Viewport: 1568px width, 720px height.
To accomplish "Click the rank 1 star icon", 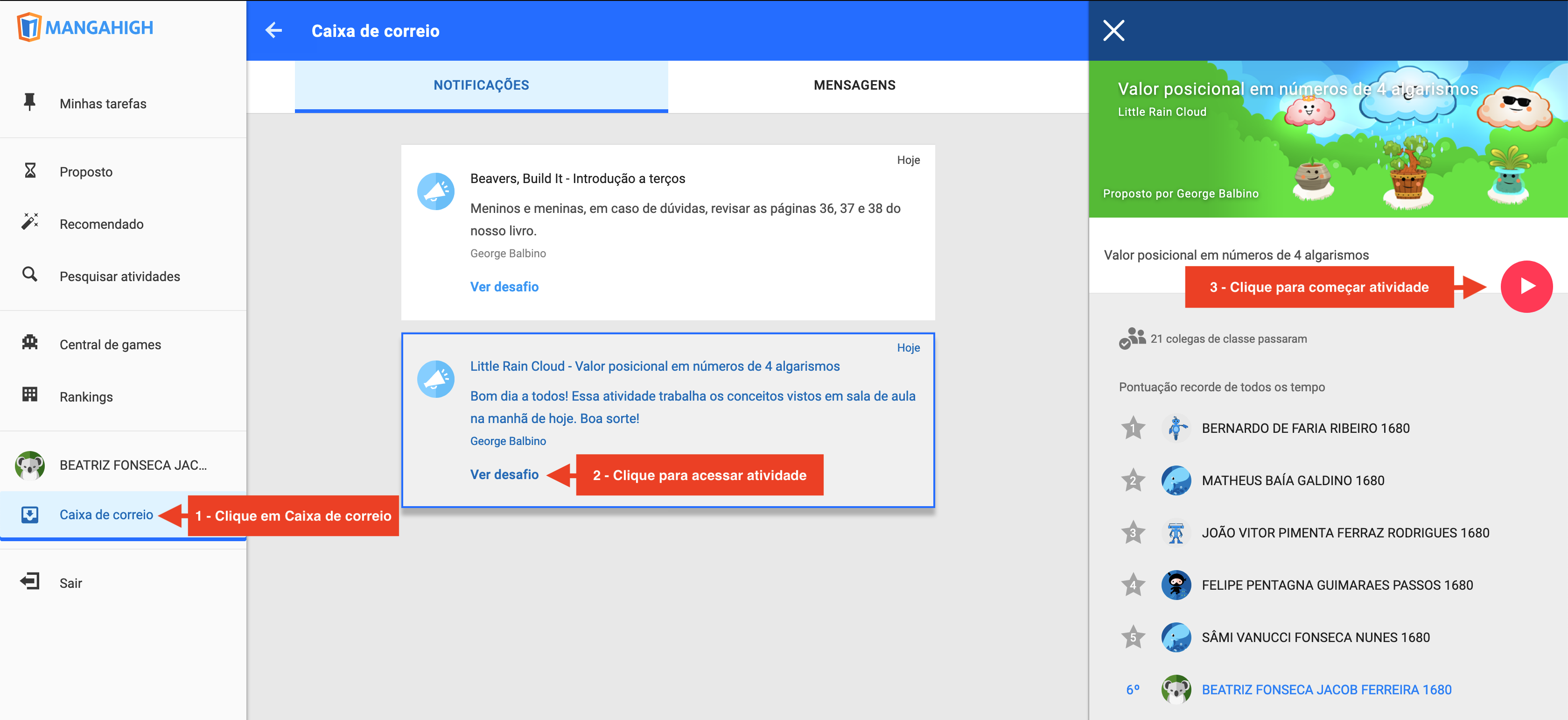I will (1133, 428).
